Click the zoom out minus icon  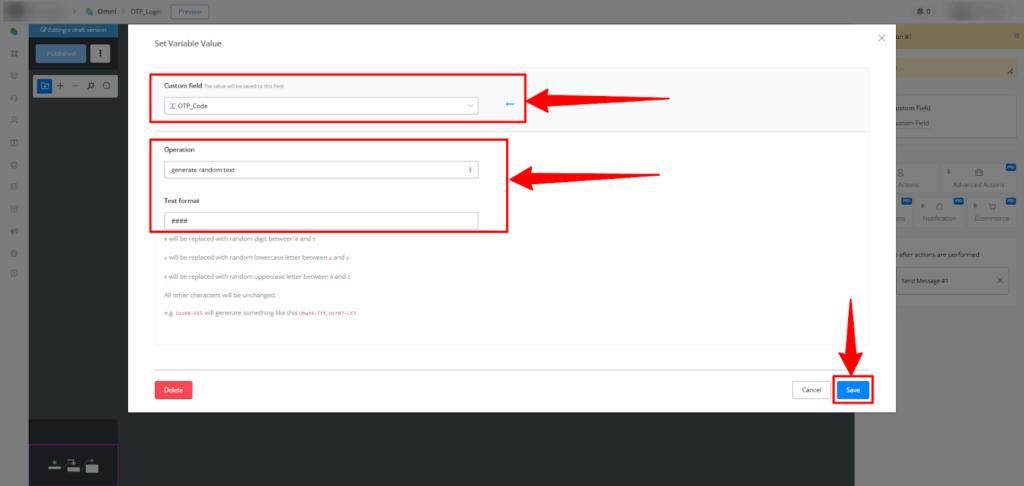75,86
